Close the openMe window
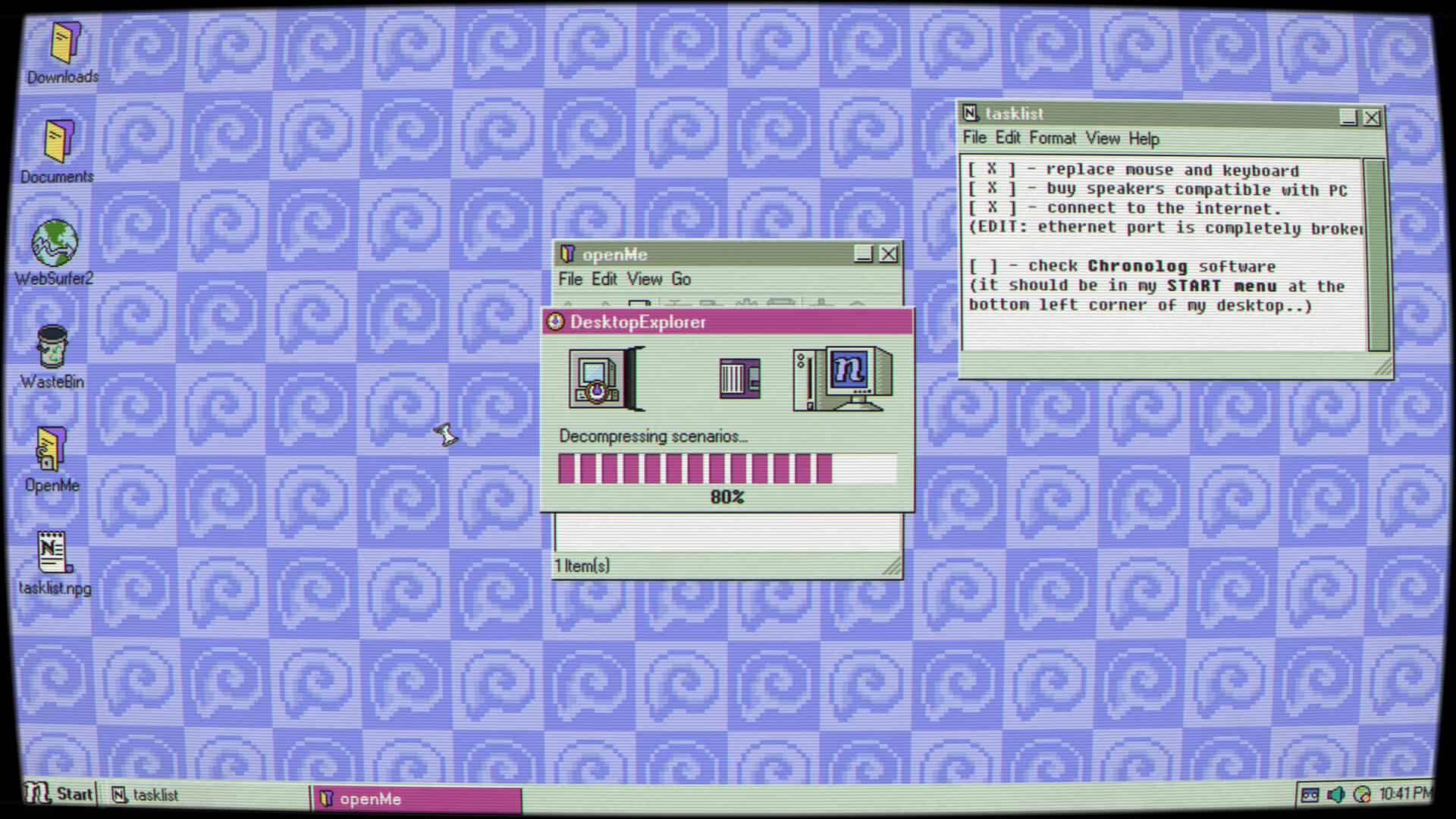The image size is (1456, 819). pyautogui.click(x=889, y=253)
